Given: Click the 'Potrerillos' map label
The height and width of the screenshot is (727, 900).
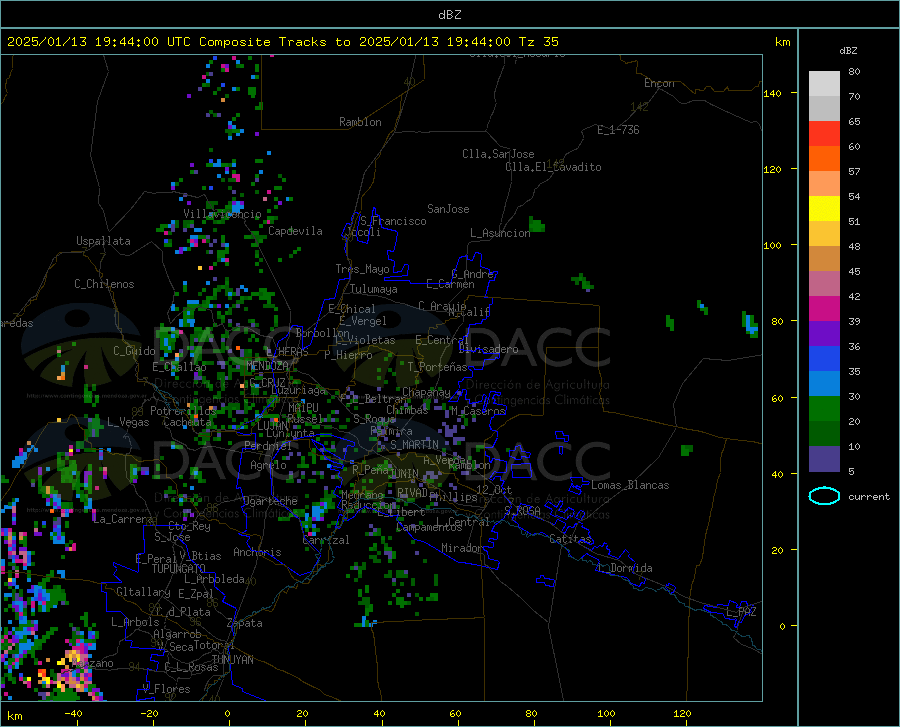Looking at the screenshot, I should coord(183,411).
